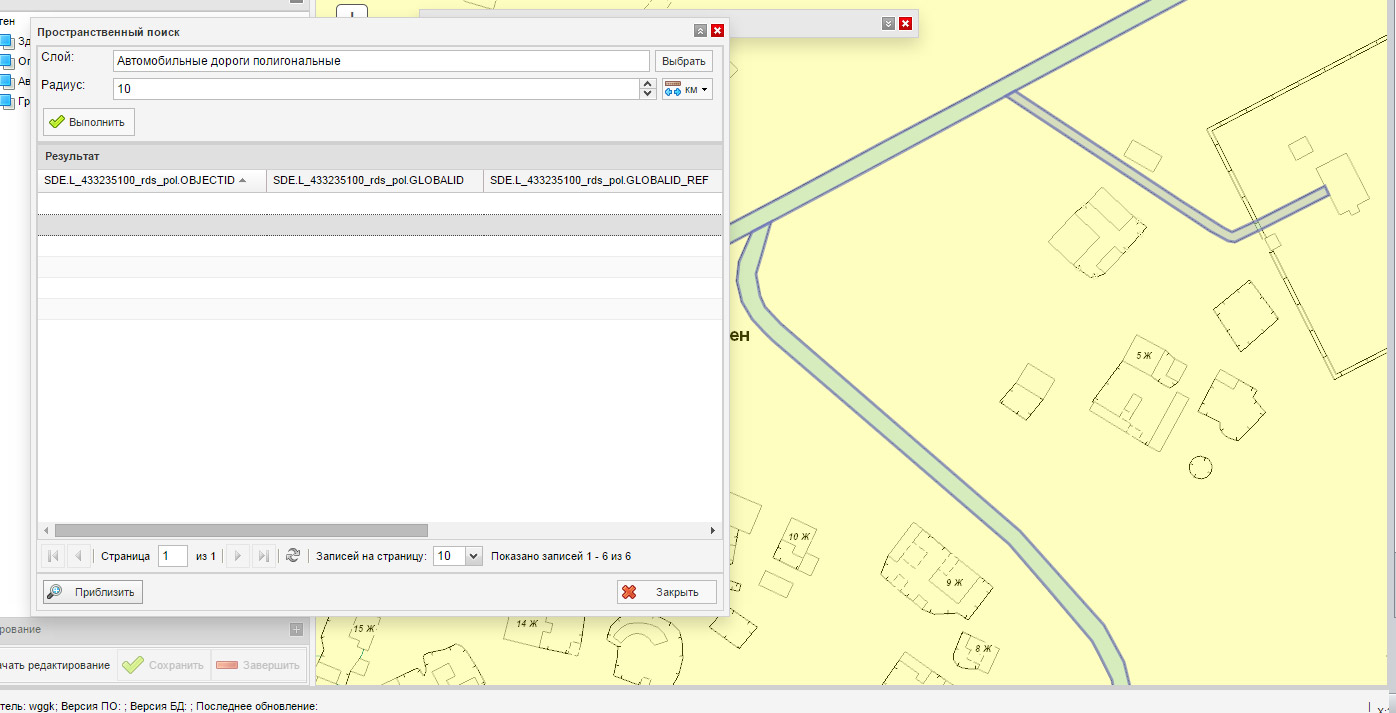This screenshot has height=713, width=1396.
Task: Click Выбрать to choose a layer
Action: 684,61
